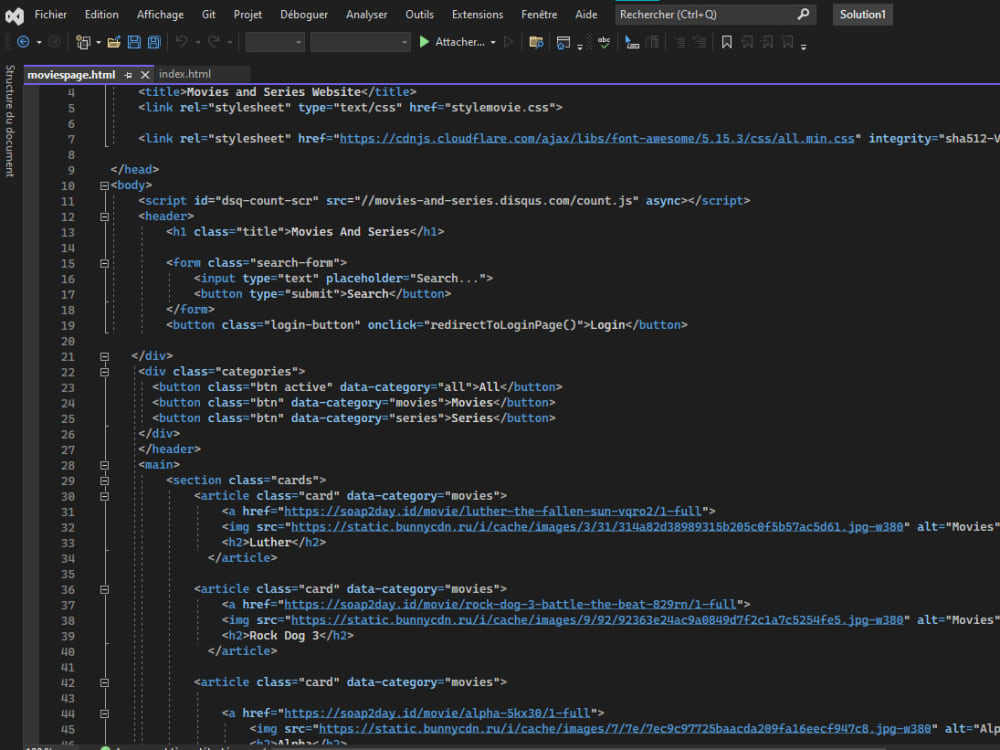Click the spell-check abc toolbar icon
1000x750 pixels.
(603, 42)
